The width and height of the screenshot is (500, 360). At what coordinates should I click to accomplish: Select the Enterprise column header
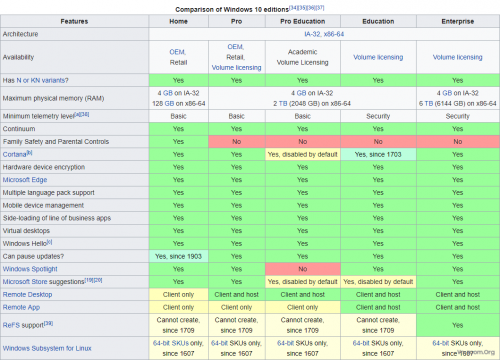(x=458, y=21)
